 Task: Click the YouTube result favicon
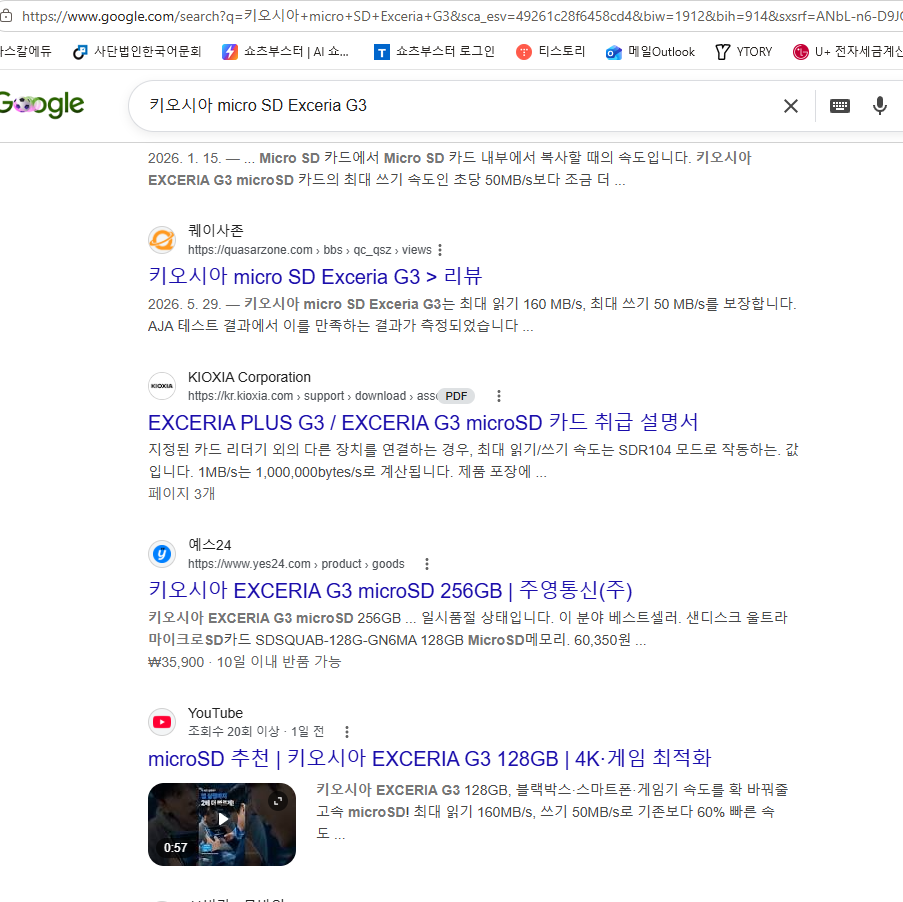pos(162,722)
